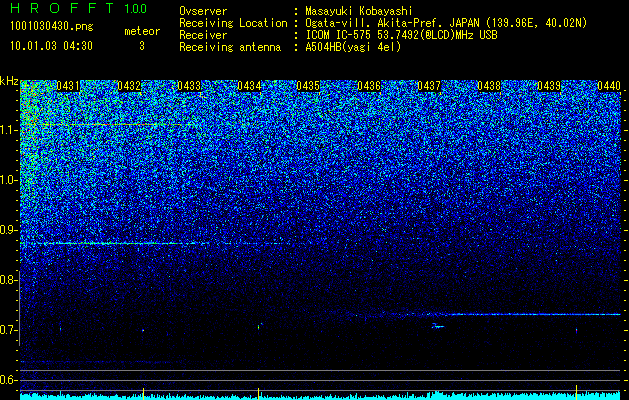Click the 'Receiver' field label

coord(203,35)
